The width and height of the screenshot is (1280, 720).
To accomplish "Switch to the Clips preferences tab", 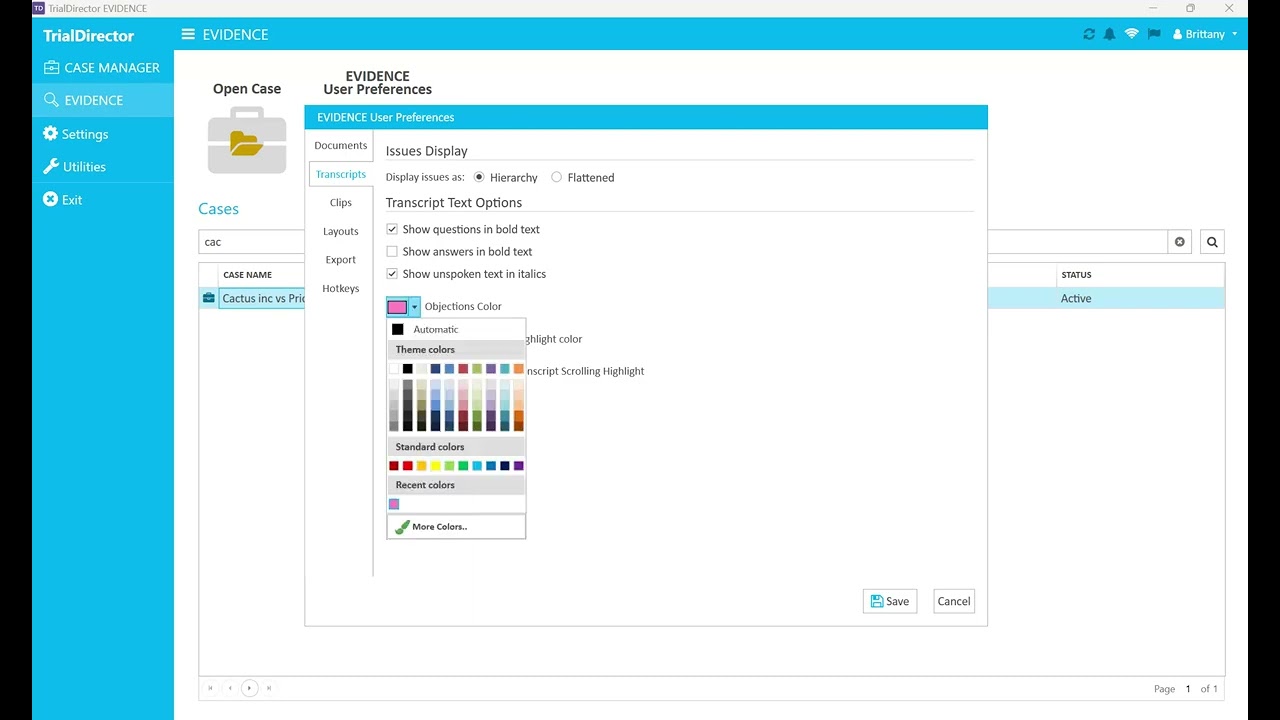I will 340,202.
